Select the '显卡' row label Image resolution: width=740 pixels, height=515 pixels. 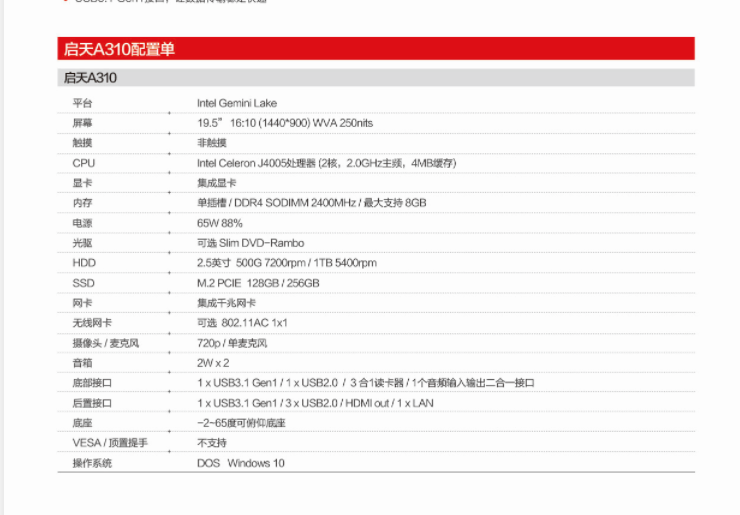point(82,183)
